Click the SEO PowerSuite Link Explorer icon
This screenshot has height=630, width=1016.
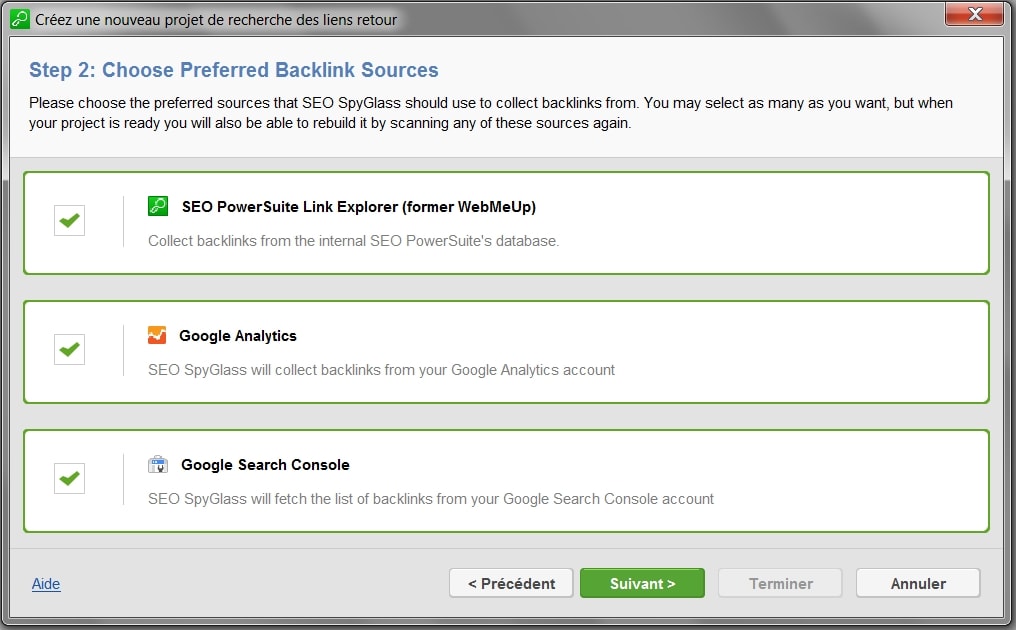[x=157, y=206]
